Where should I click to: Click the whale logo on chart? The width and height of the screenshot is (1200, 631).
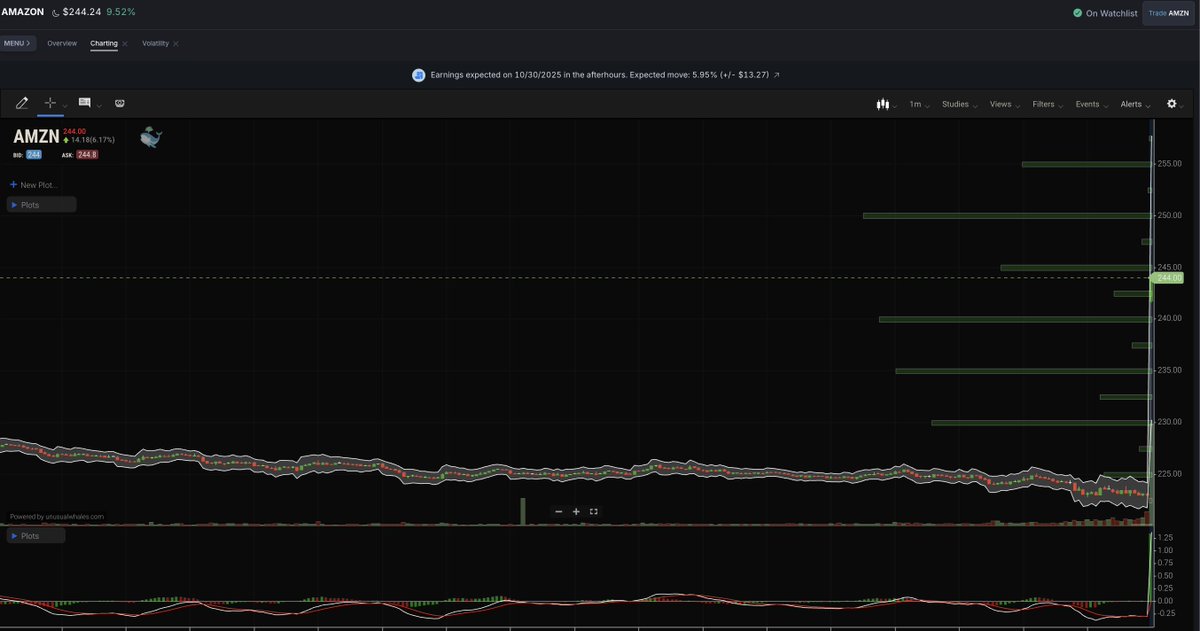tap(150, 138)
